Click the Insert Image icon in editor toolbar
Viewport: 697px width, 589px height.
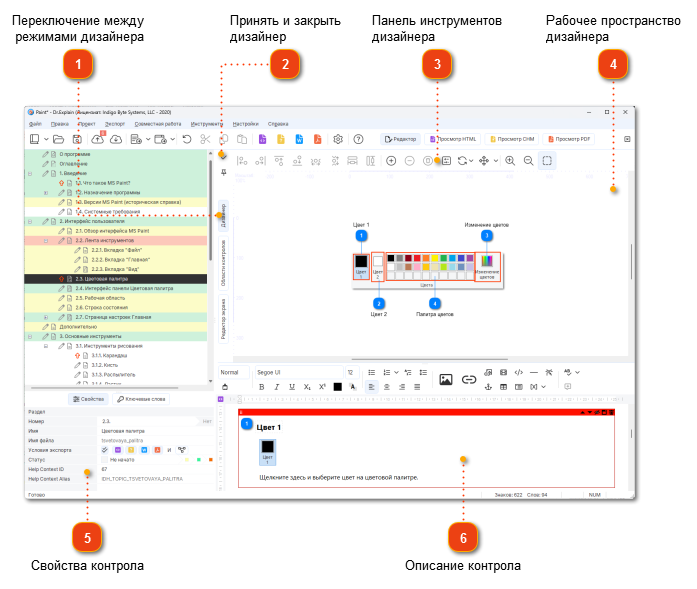coord(446,379)
